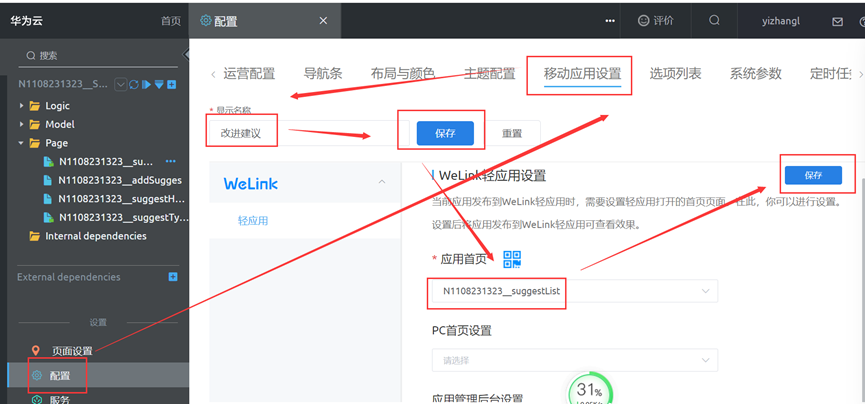Image resolution: width=865 pixels, height=404 pixels.
Task: Add an External dependency with plus icon
Action: [x=173, y=277]
